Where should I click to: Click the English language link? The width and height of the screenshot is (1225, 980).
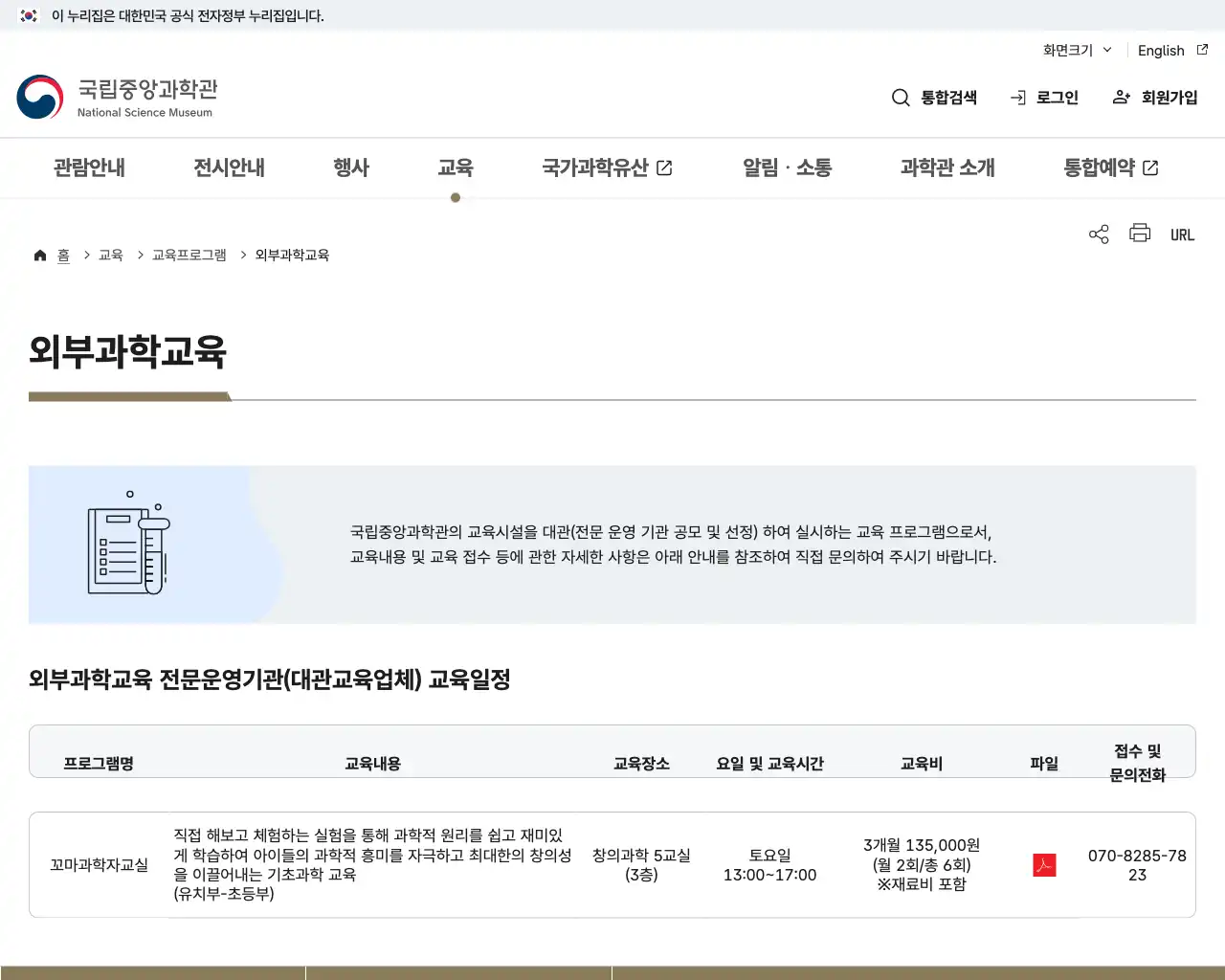tap(1160, 50)
